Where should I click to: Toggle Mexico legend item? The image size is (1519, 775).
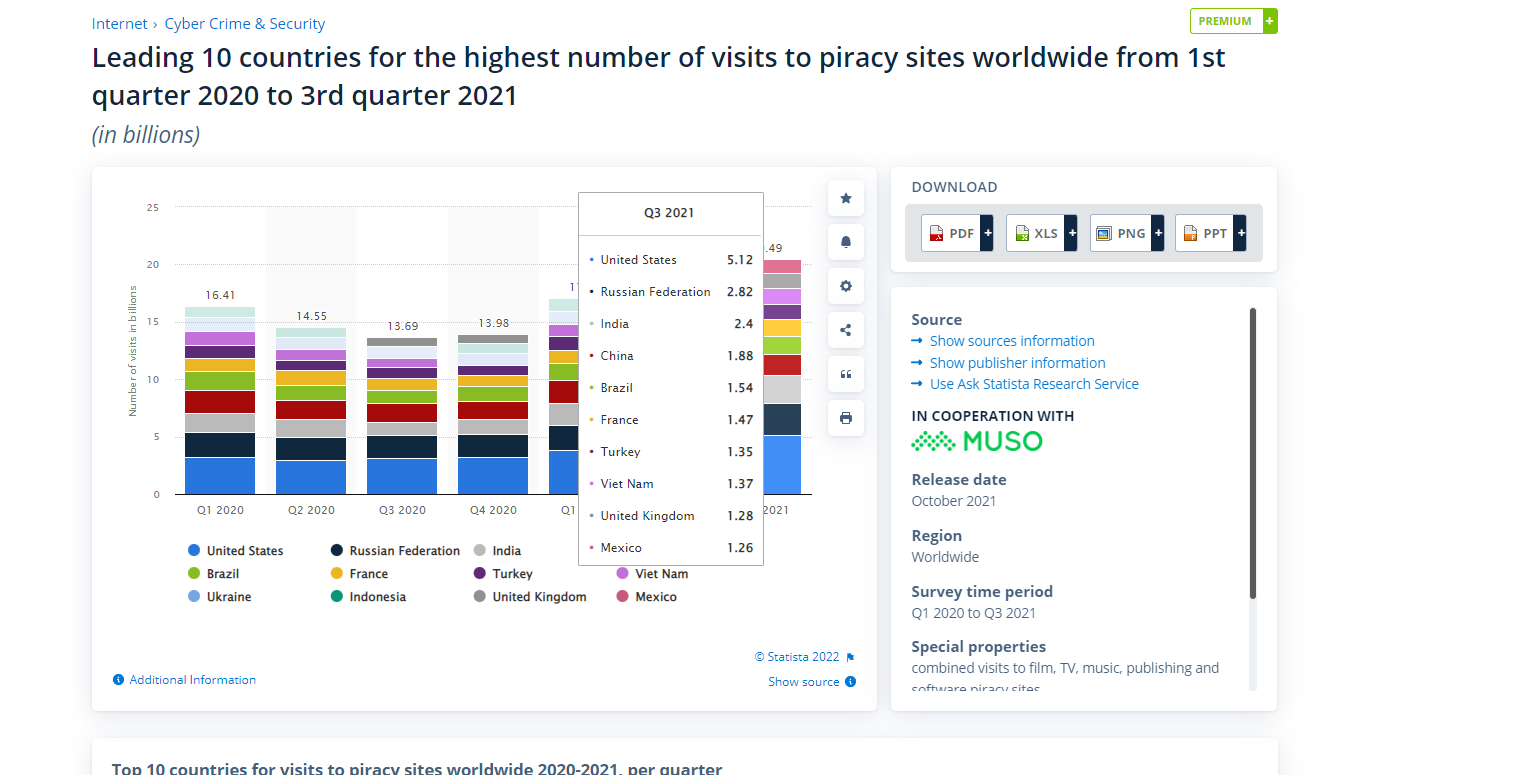pyautogui.click(x=647, y=597)
